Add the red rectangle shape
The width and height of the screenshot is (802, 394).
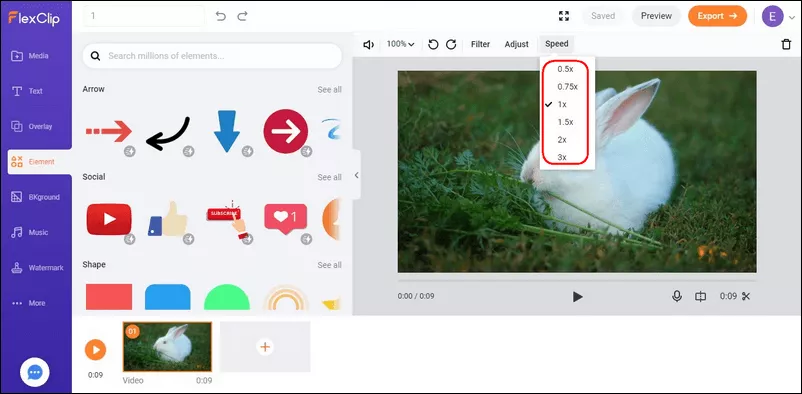[109, 297]
